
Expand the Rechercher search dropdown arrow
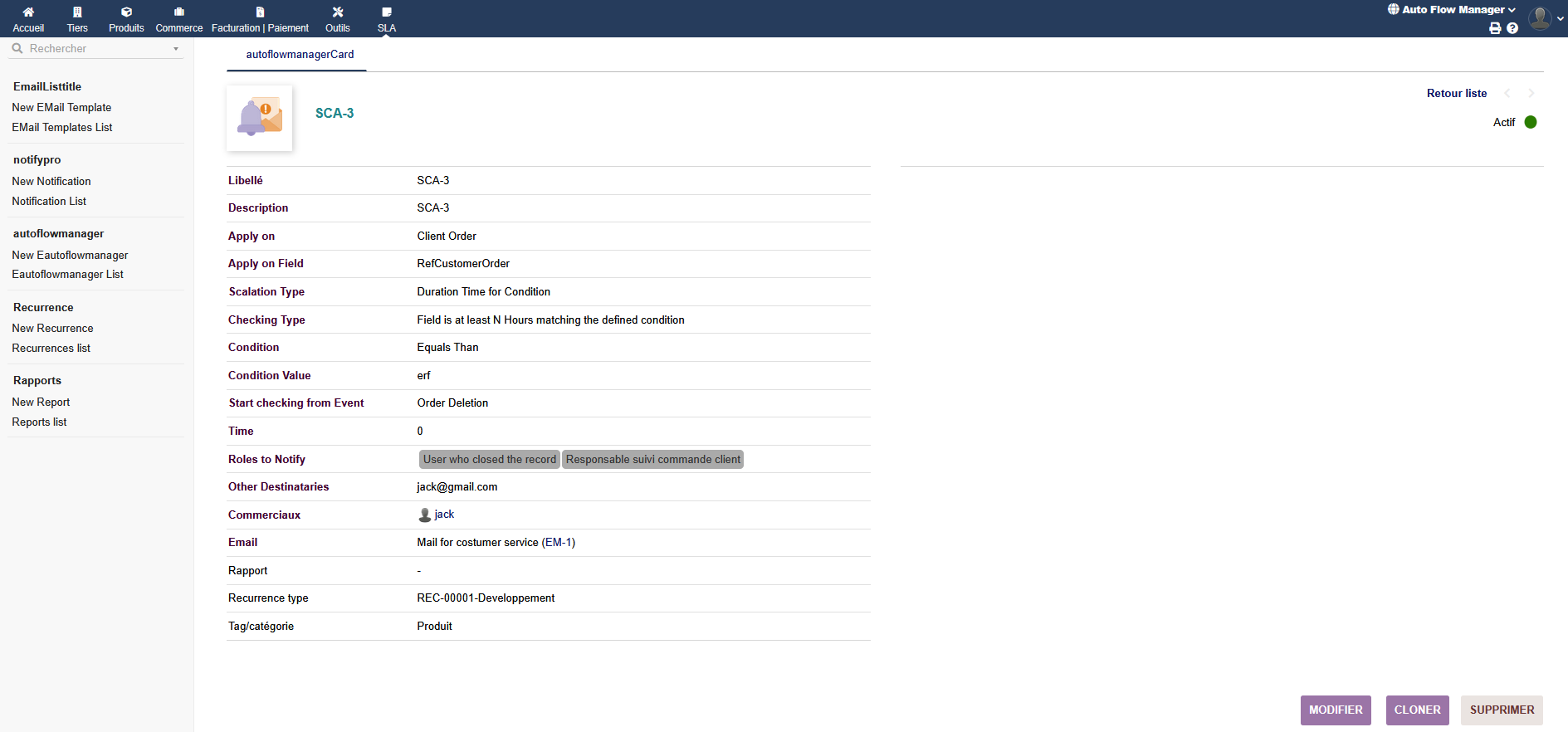[x=176, y=49]
